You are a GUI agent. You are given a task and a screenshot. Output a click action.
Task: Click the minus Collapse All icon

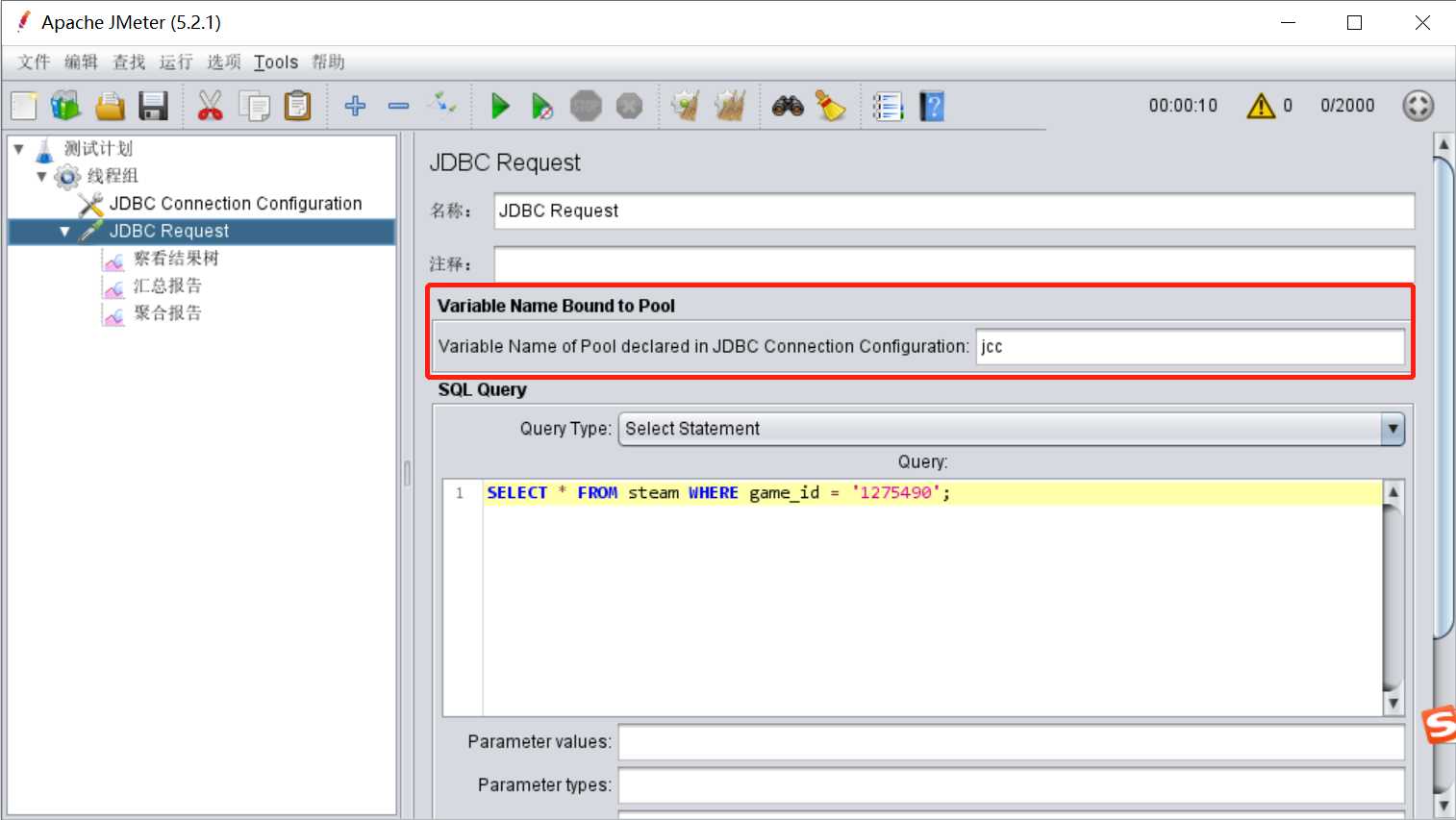coord(398,106)
